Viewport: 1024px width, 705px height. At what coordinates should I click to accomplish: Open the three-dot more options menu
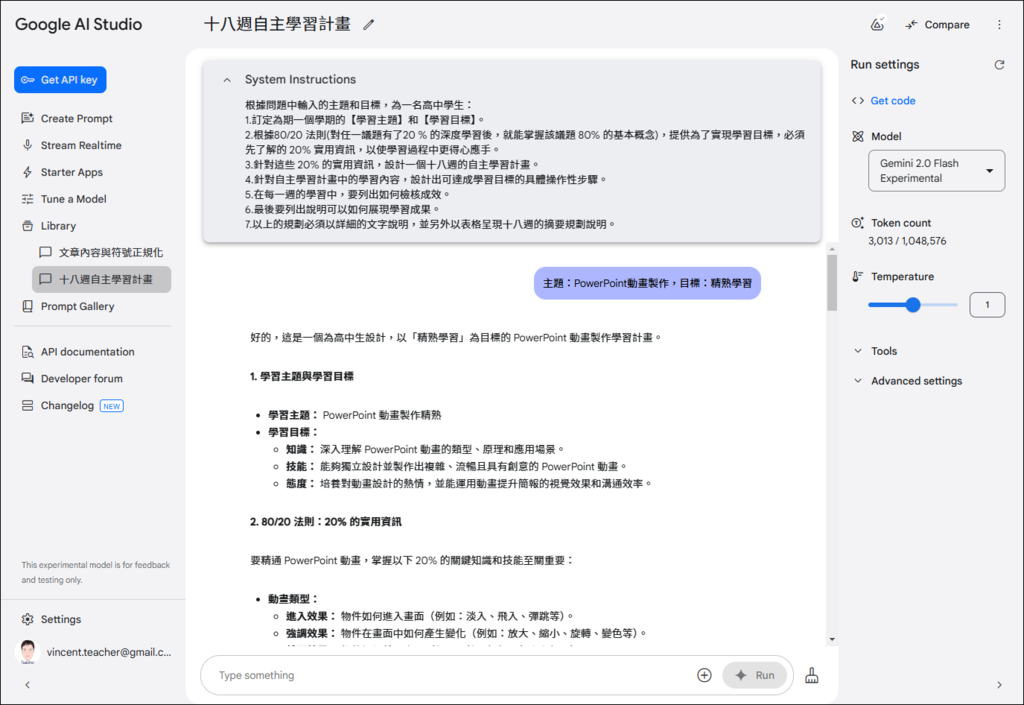point(999,25)
